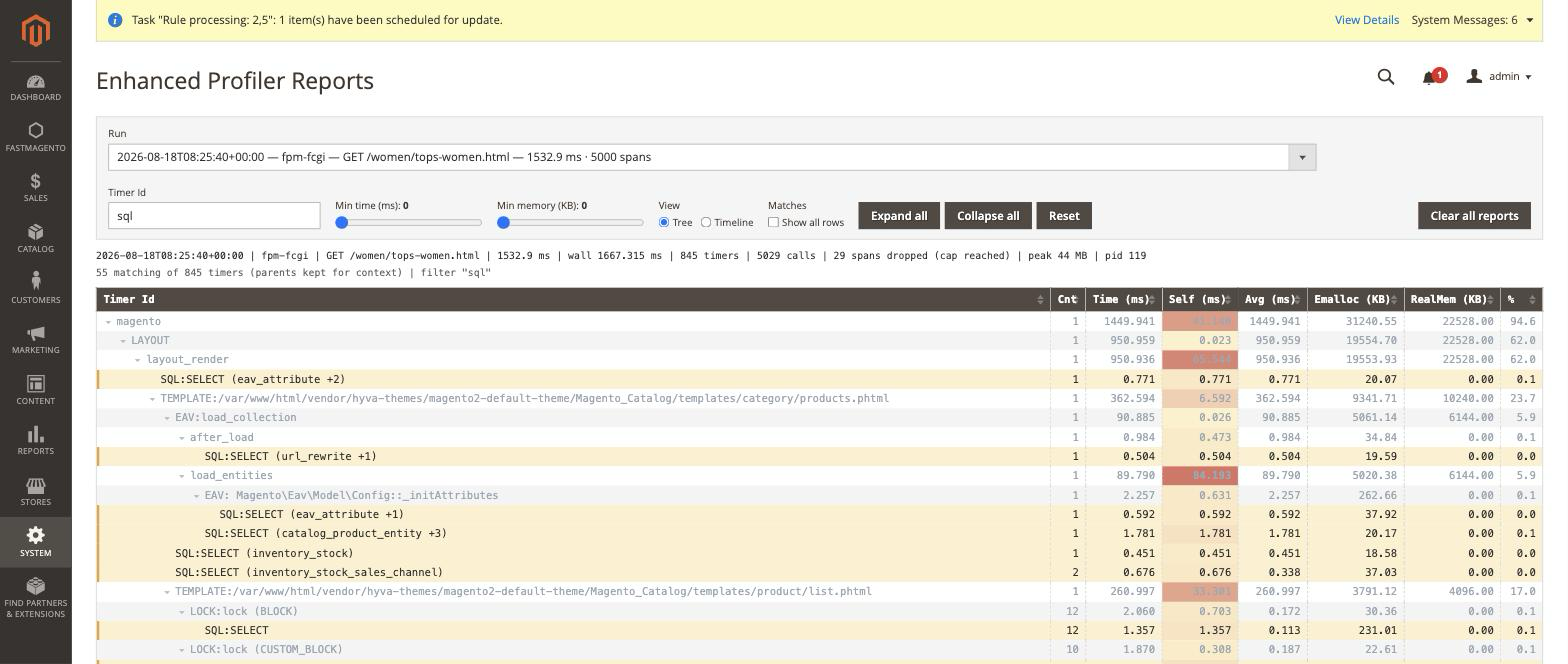Select the Tree view radio button

(664, 222)
